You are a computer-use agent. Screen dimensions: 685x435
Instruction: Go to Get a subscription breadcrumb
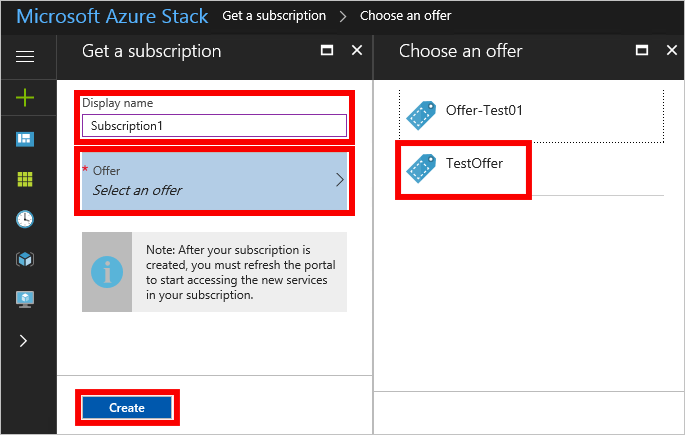tap(274, 16)
